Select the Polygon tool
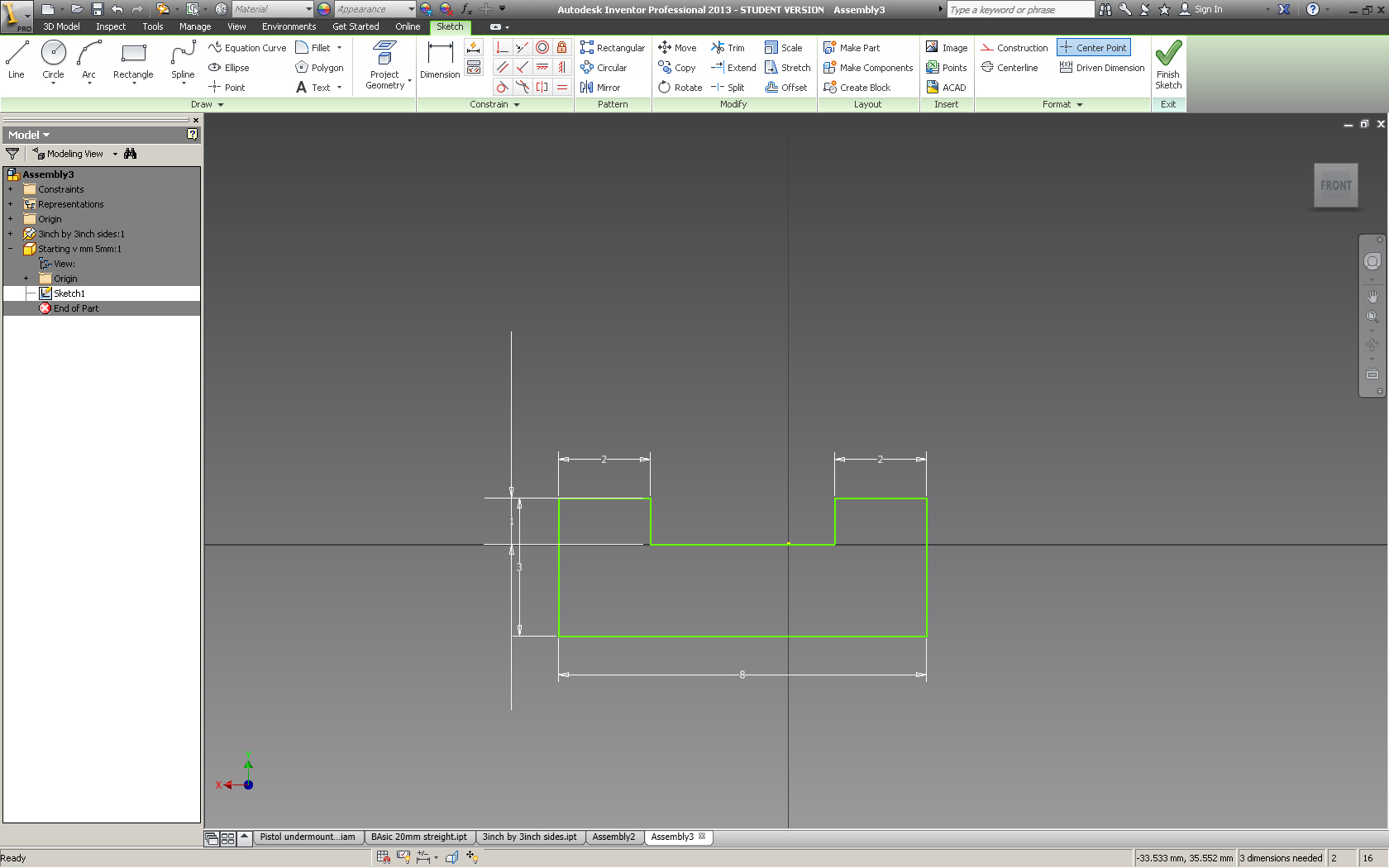The image size is (1389, 868). [319, 68]
